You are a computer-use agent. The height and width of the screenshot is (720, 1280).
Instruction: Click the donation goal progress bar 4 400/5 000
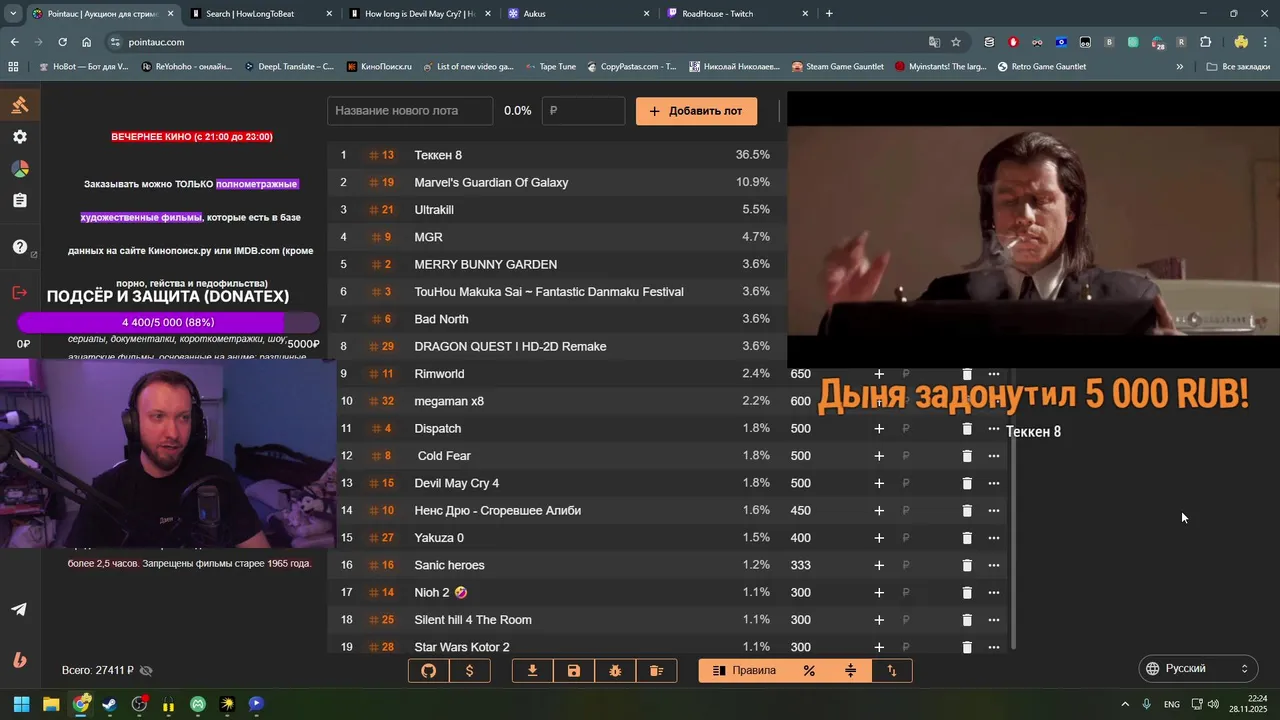168,322
